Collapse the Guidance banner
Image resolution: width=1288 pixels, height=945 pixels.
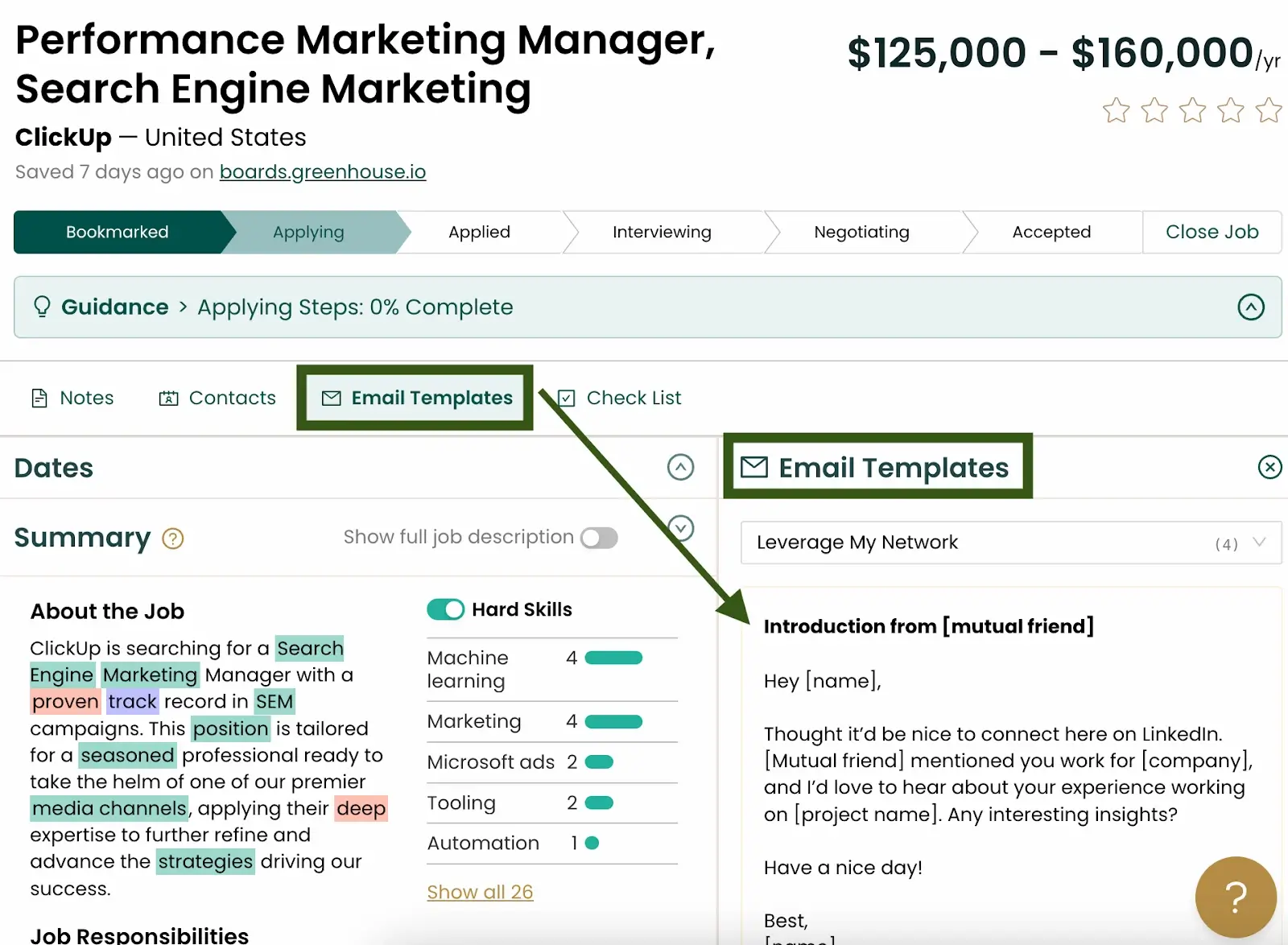(1250, 307)
